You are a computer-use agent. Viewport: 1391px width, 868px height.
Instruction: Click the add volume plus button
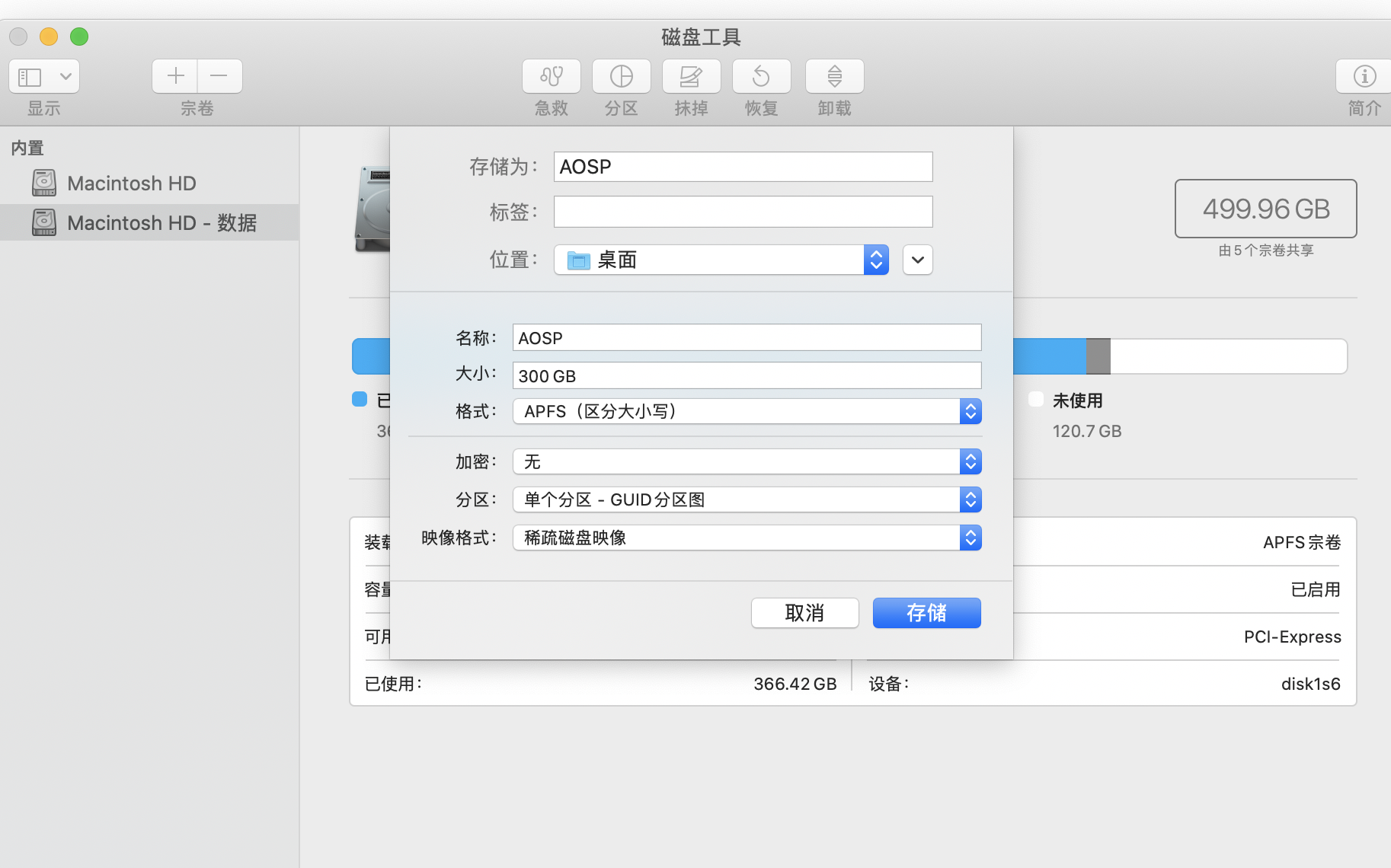click(175, 76)
